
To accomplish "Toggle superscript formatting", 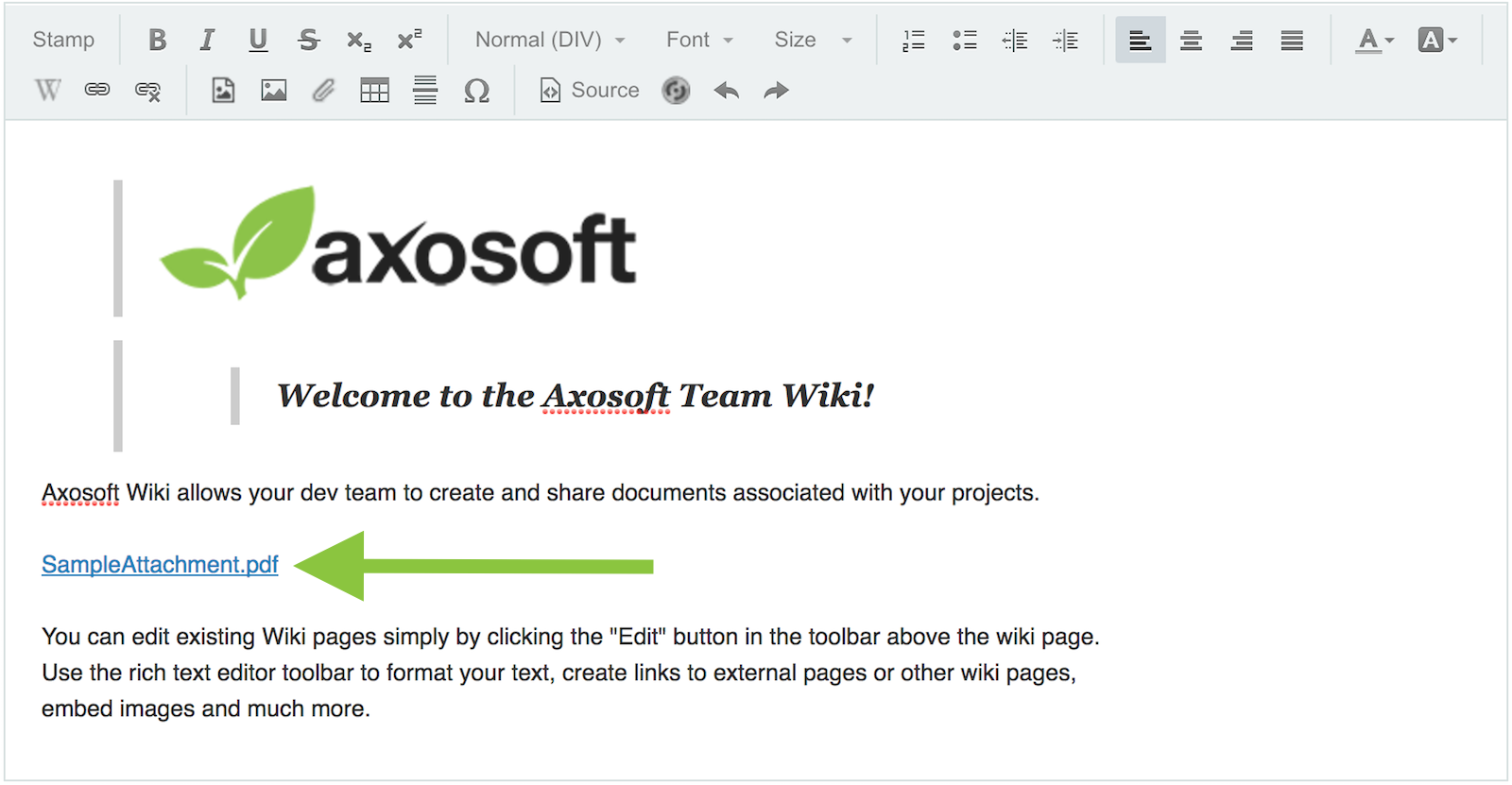I will tap(409, 40).
